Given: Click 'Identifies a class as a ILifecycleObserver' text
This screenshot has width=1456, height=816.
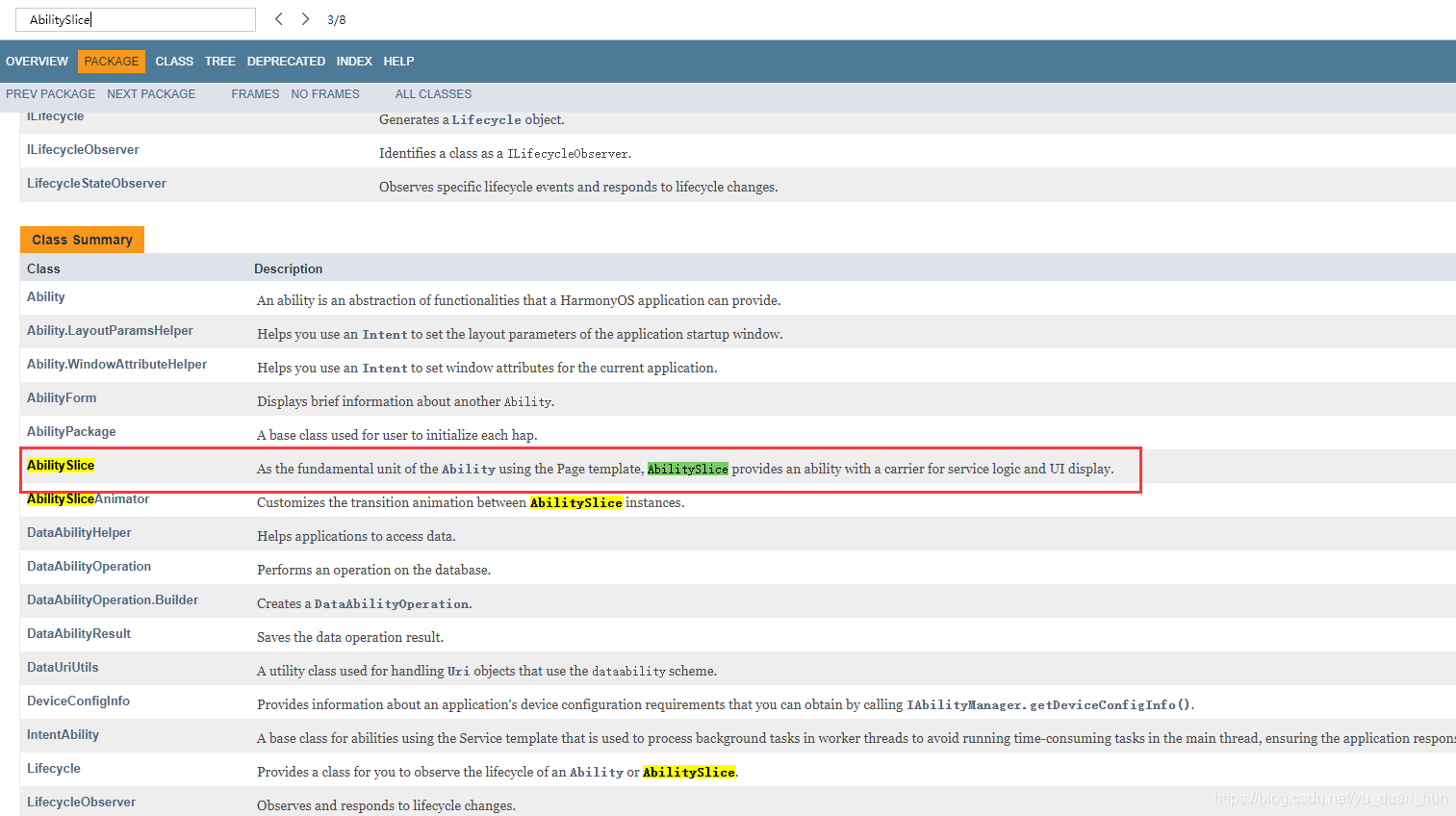Looking at the screenshot, I should point(505,154).
